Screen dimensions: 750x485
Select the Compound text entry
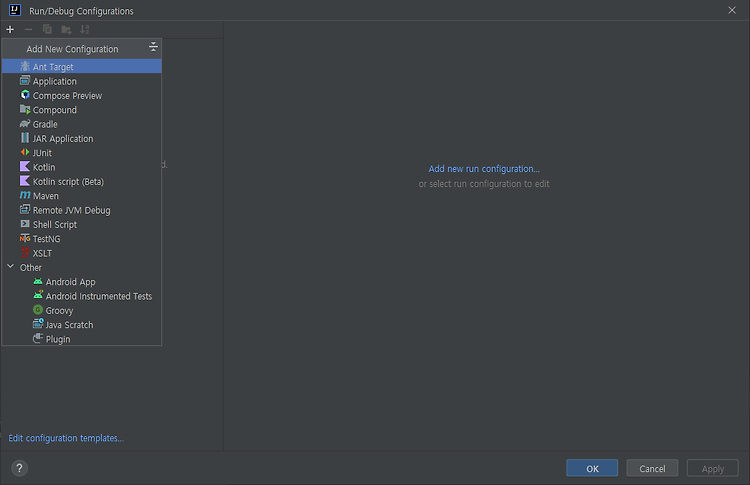[x=55, y=110]
